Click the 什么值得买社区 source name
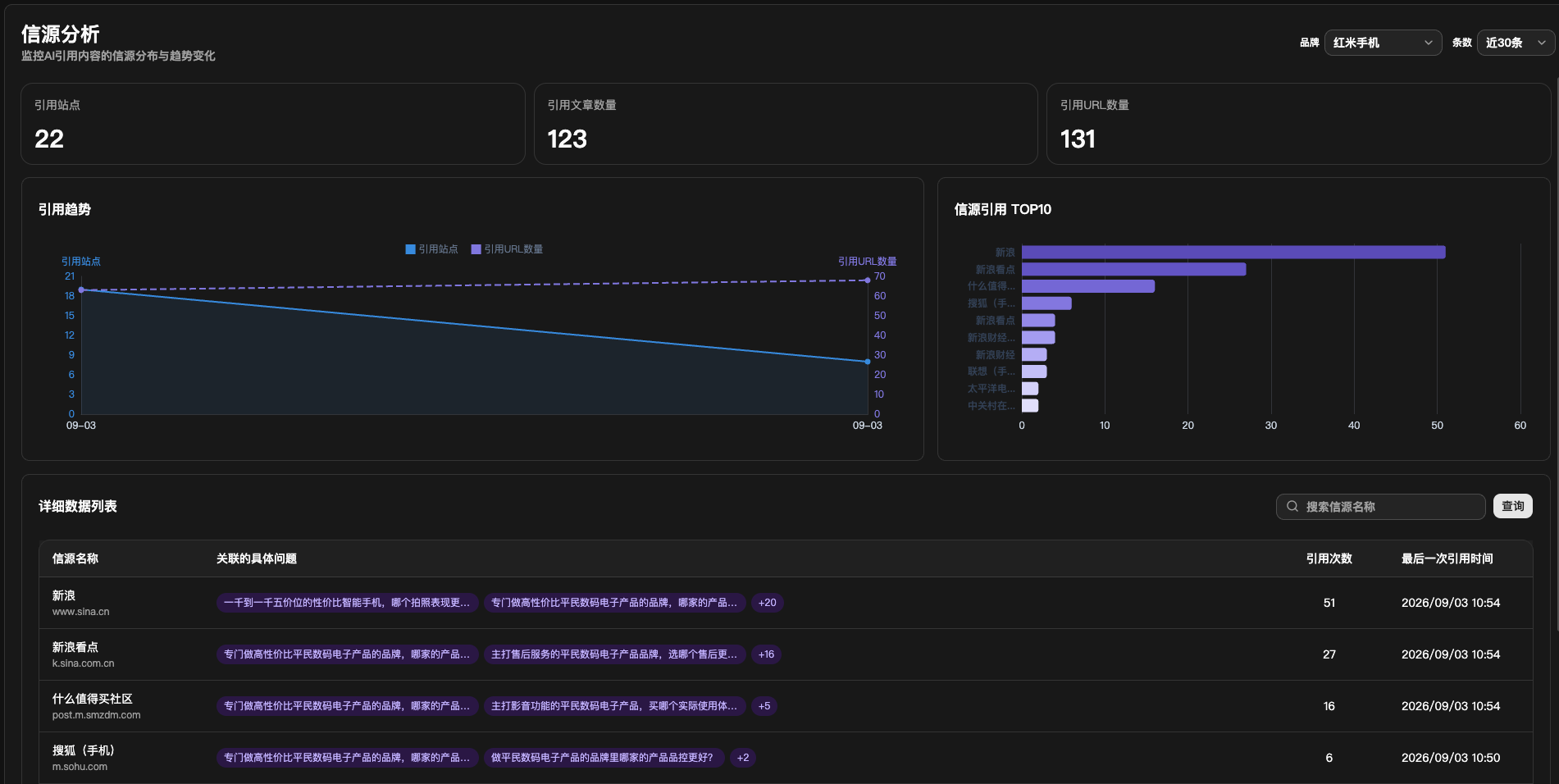The width and height of the screenshot is (1559, 784). tap(92, 699)
